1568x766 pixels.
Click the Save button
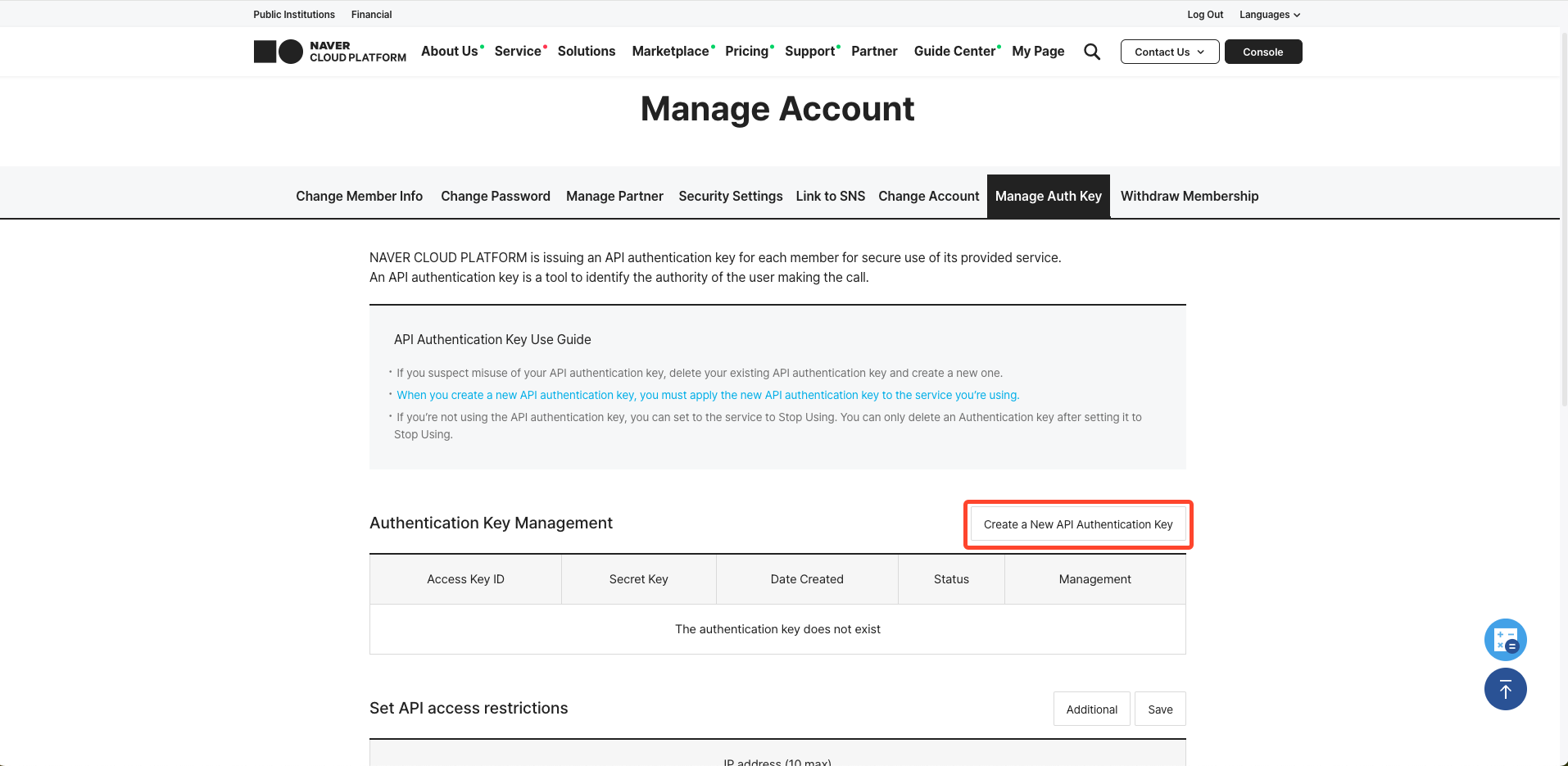pos(1160,709)
